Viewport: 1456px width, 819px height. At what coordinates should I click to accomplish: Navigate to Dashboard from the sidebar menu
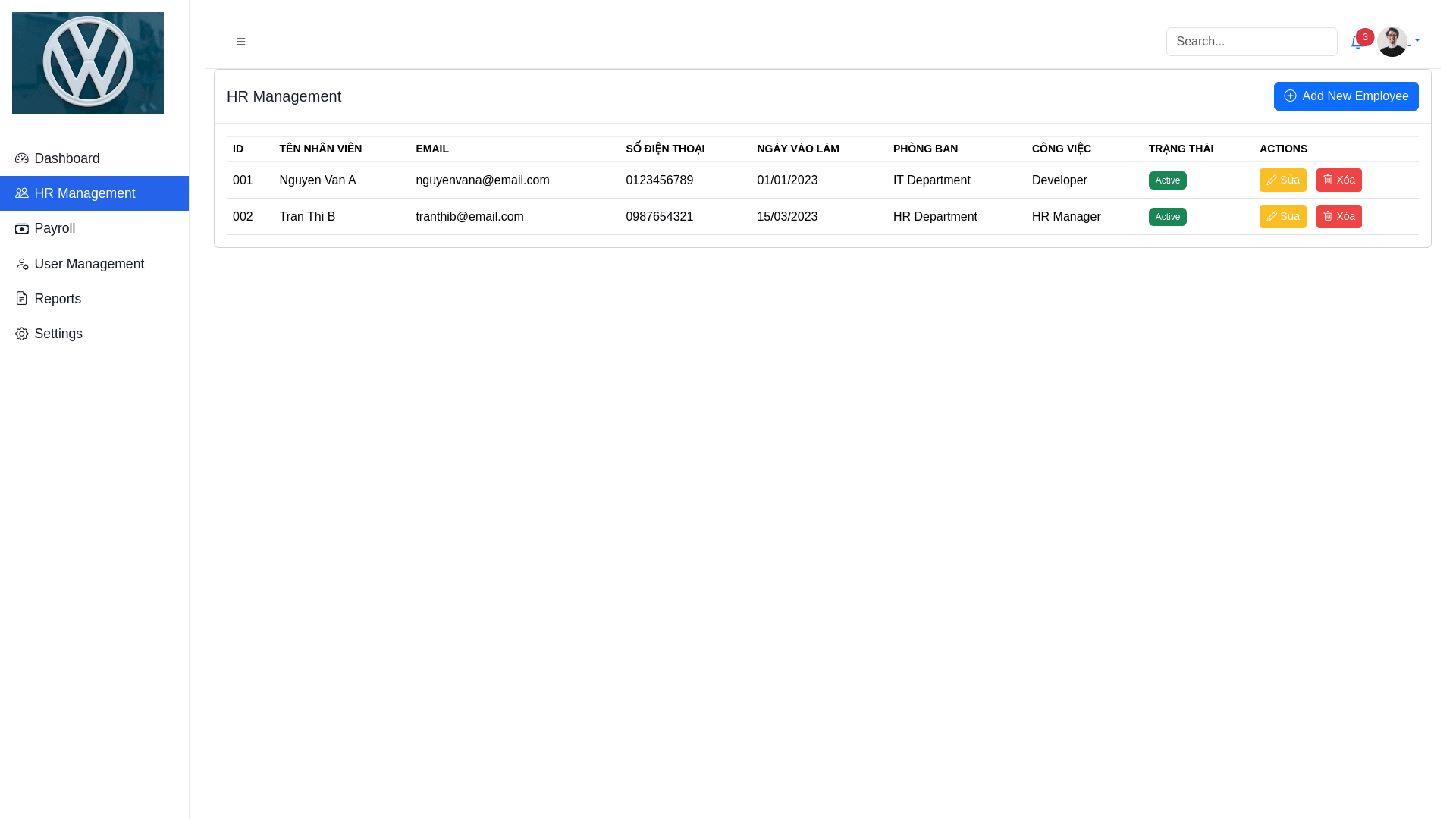pyautogui.click(x=67, y=158)
